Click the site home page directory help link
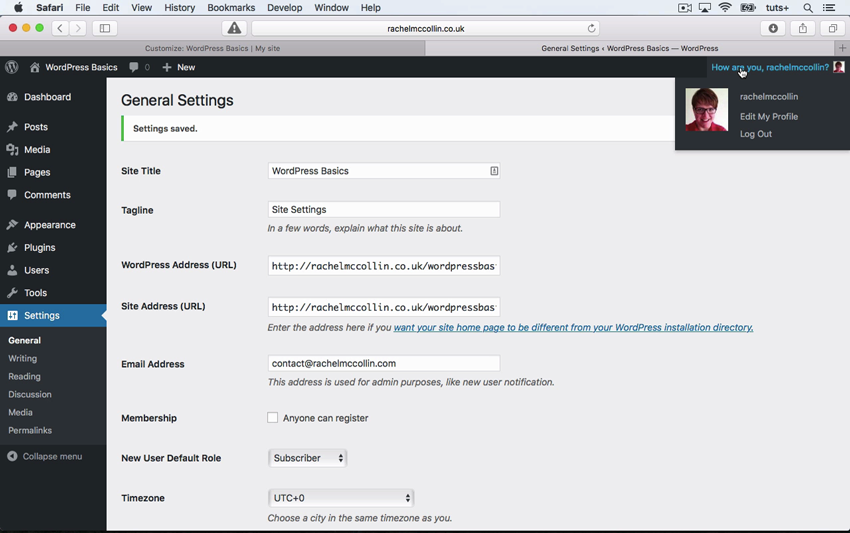 [573, 327]
